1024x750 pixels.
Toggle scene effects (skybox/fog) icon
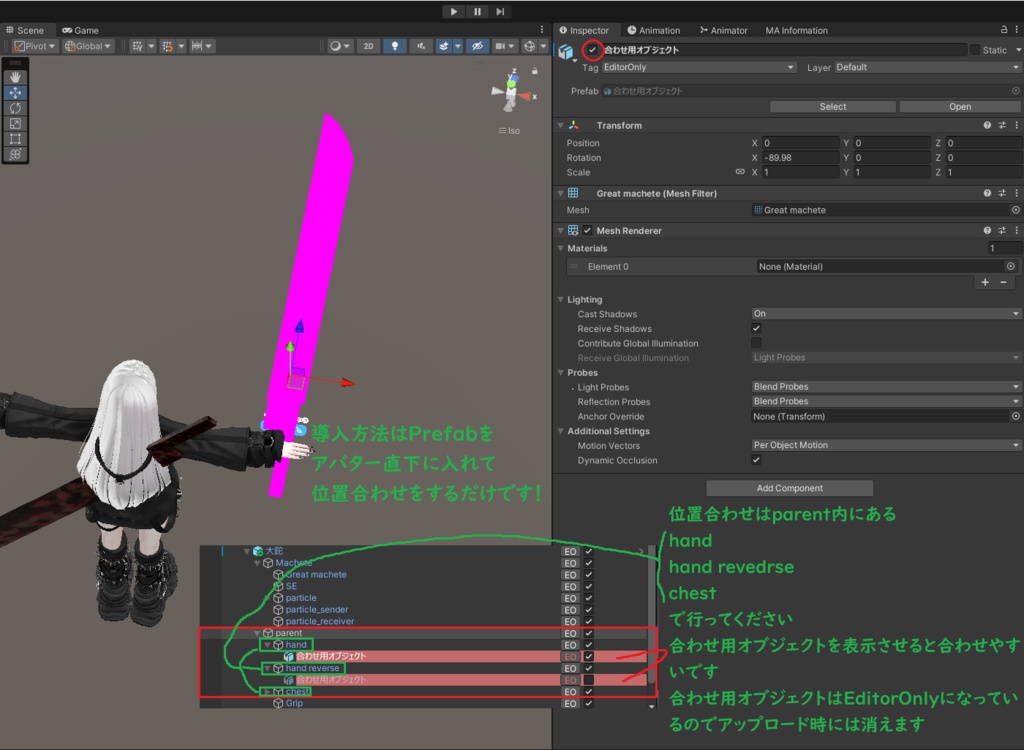[x=444, y=46]
